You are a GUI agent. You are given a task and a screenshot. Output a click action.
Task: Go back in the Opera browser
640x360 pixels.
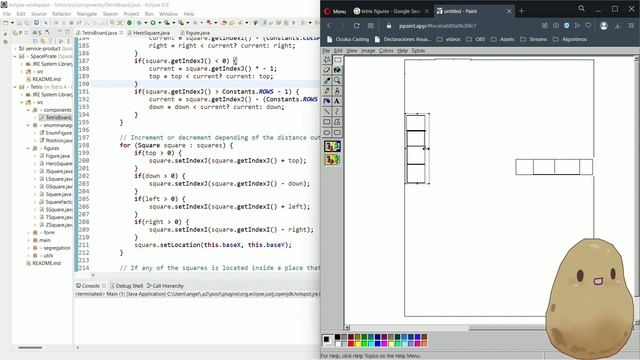click(x=329, y=26)
